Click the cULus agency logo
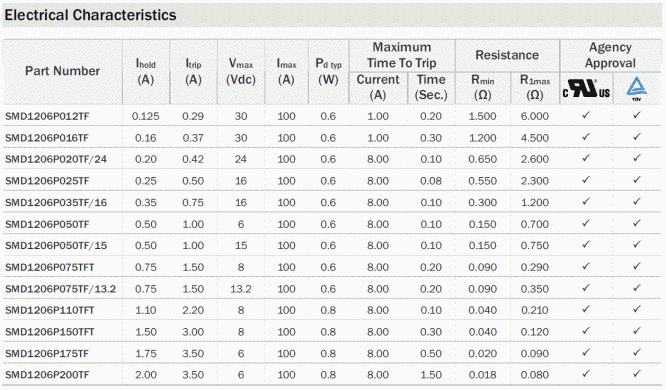The height and width of the screenshot is (390, 666). pyautogui.click(x=586, y=89)
